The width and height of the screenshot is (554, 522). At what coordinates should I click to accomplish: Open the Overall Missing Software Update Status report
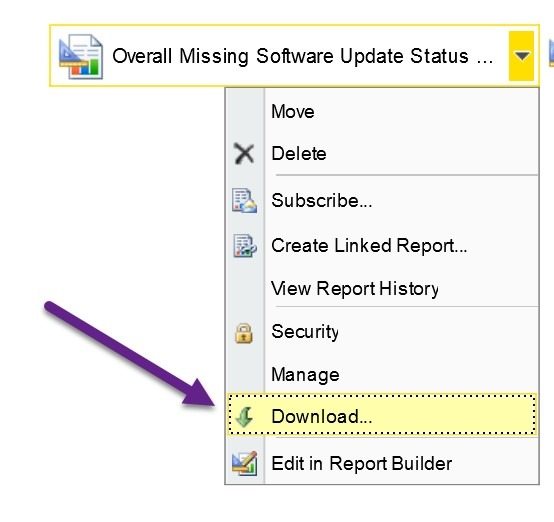(302, 56)
